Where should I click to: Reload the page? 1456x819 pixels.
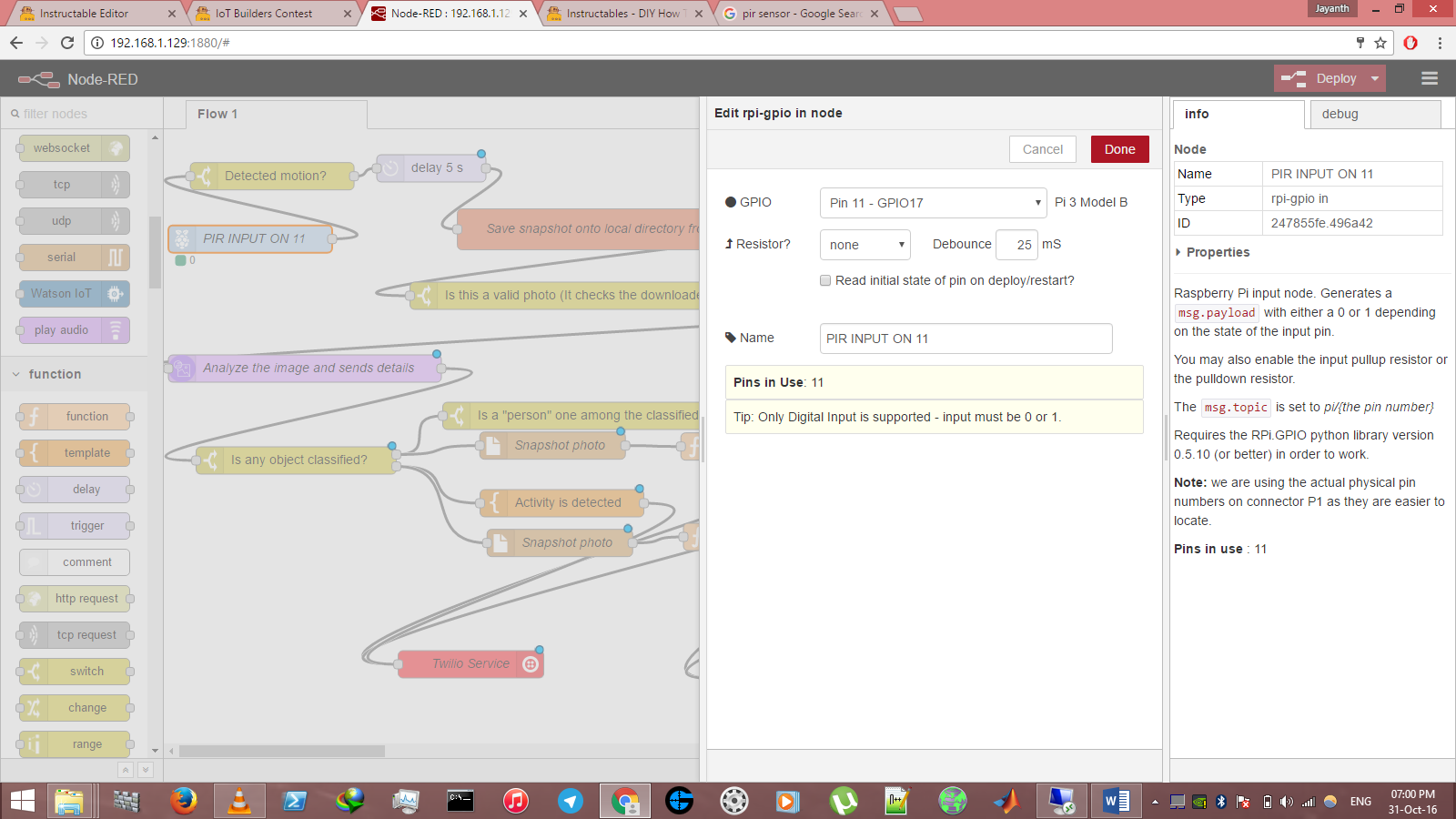coord(67,43)
